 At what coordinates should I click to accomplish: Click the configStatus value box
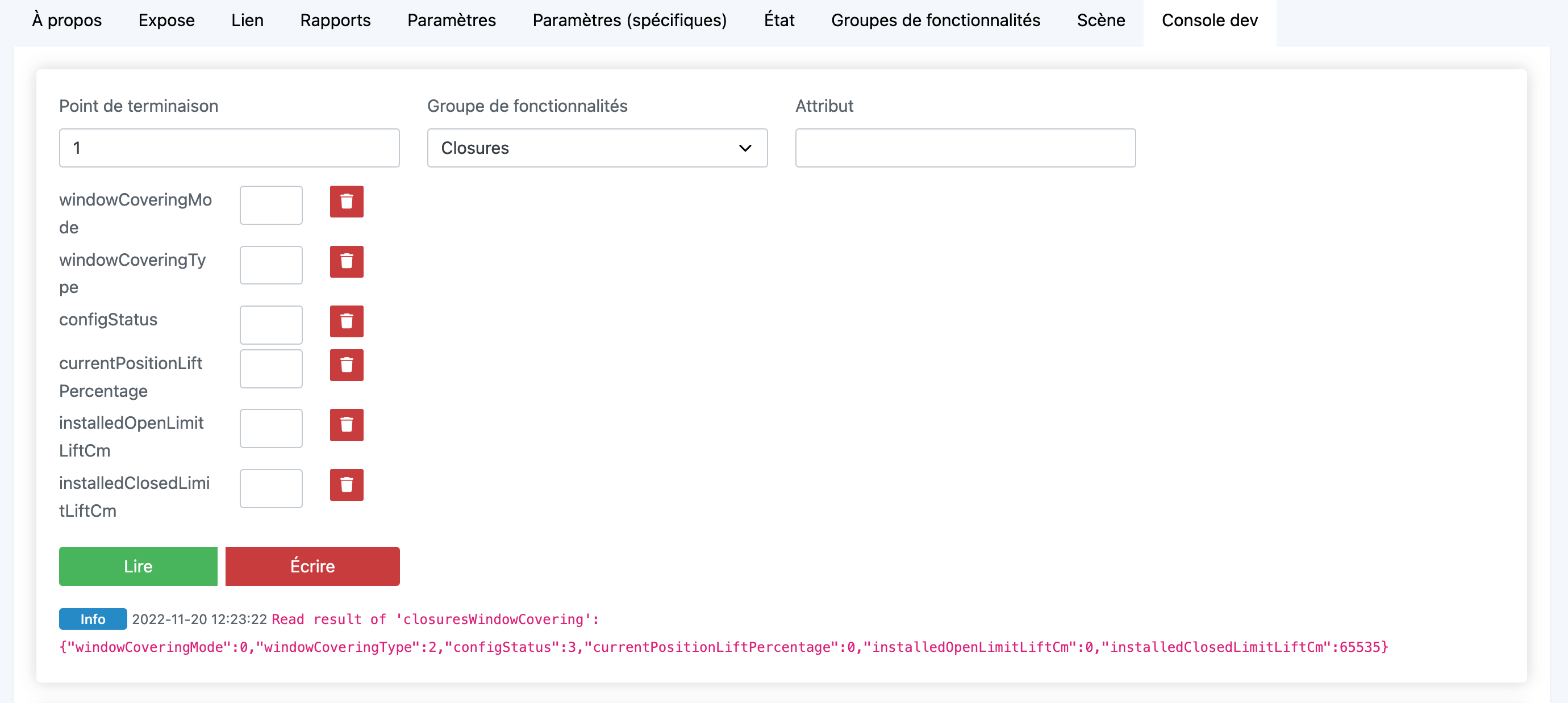[271, 324]
